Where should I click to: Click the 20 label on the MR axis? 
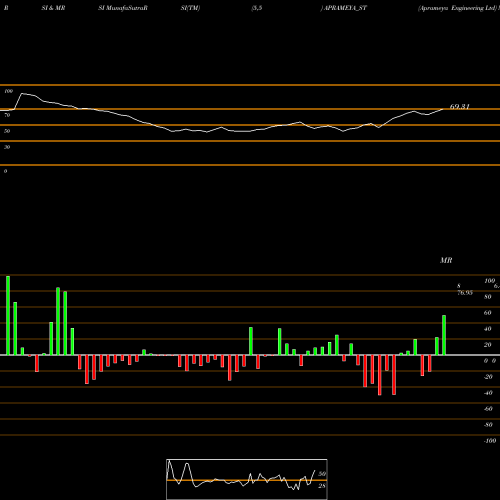pyautogui.click(x=488, y=345)
